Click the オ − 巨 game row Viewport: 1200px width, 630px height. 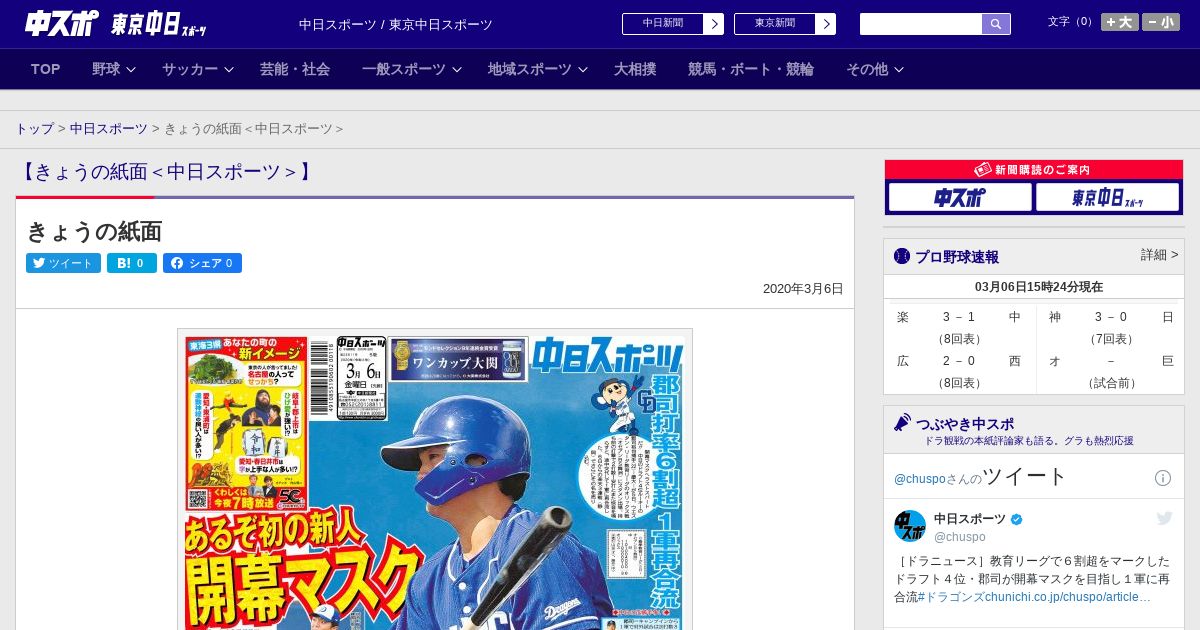click(x=1111, y=361)
